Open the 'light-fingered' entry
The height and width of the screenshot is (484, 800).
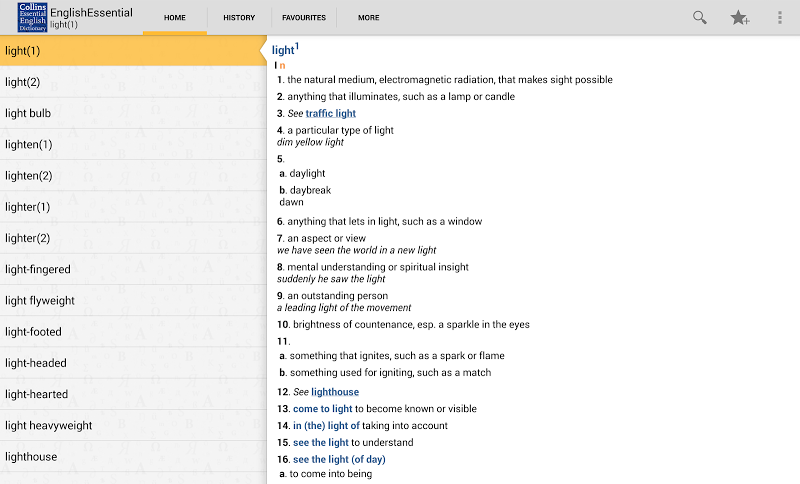[133, 269]
